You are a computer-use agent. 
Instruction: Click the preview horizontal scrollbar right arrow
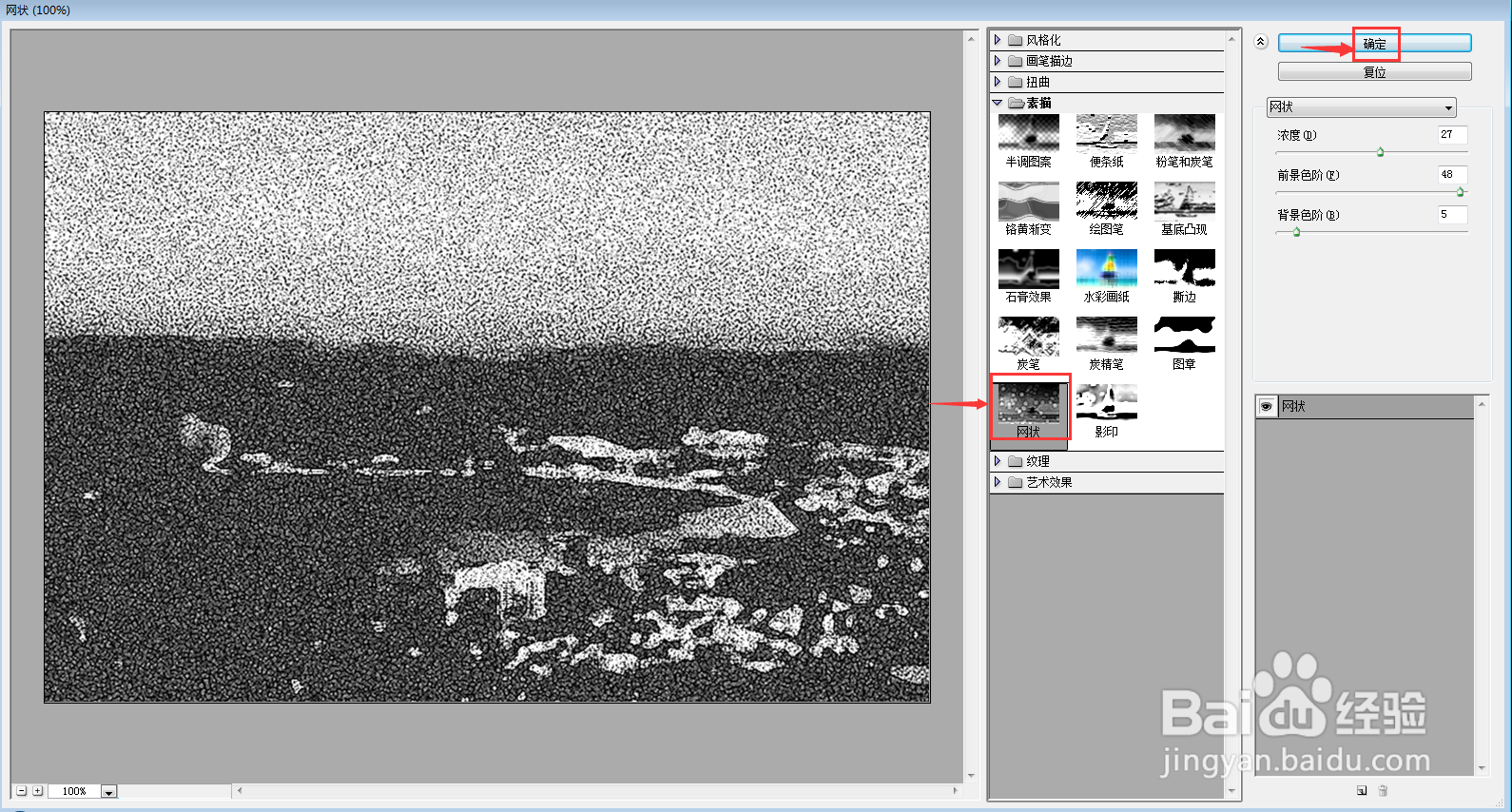point(956,790)
